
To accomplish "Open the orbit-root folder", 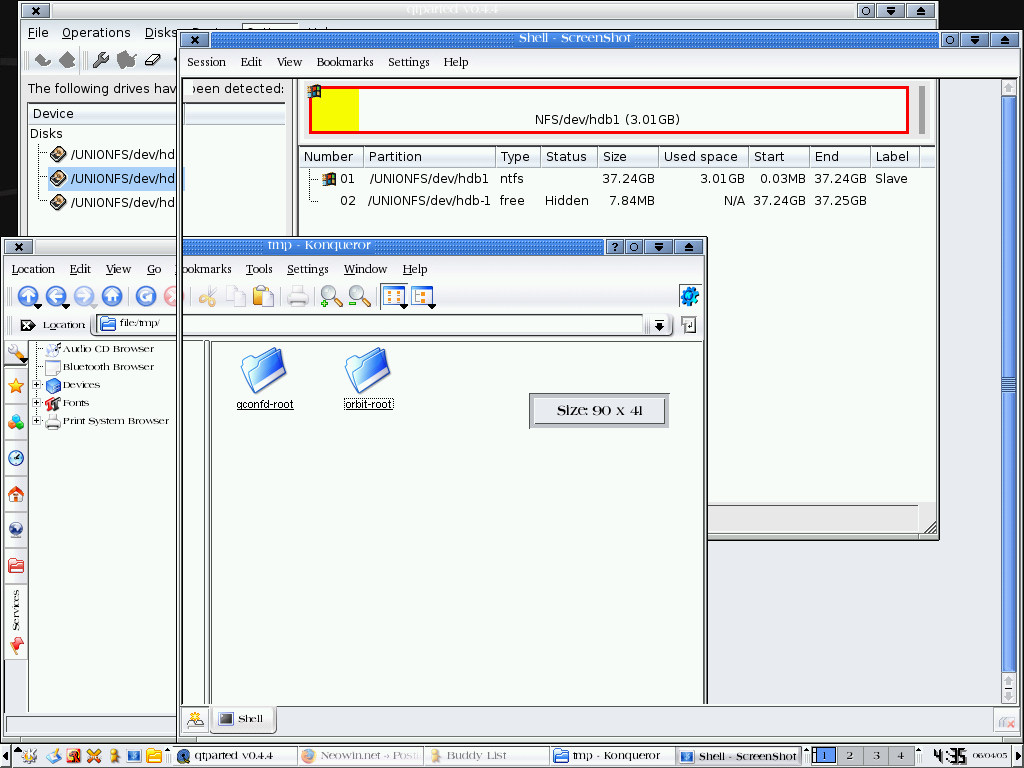I will [368, 370].
